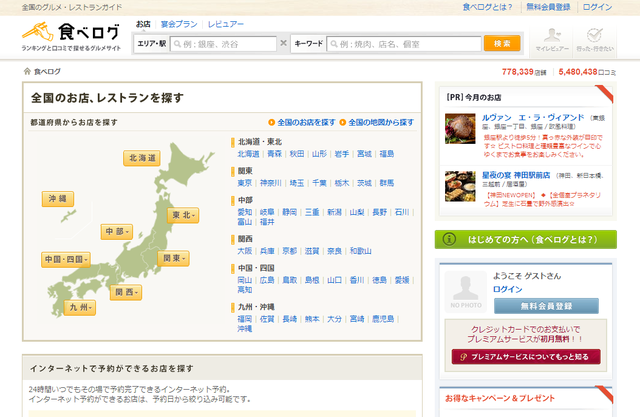
Task: Click the orange 検索 button
Action: (x=502, y=43)
